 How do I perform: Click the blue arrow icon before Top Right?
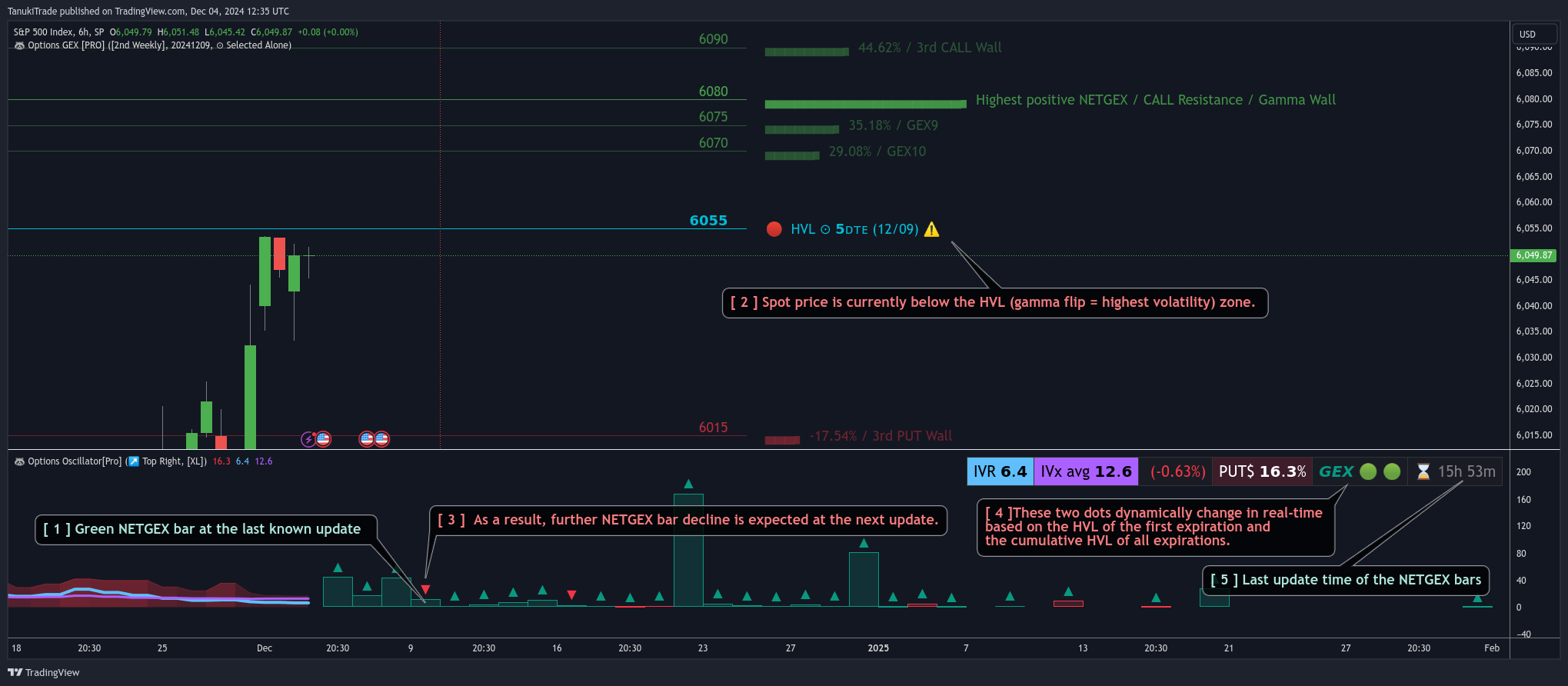pyautogui.click(x=134, y=461)
